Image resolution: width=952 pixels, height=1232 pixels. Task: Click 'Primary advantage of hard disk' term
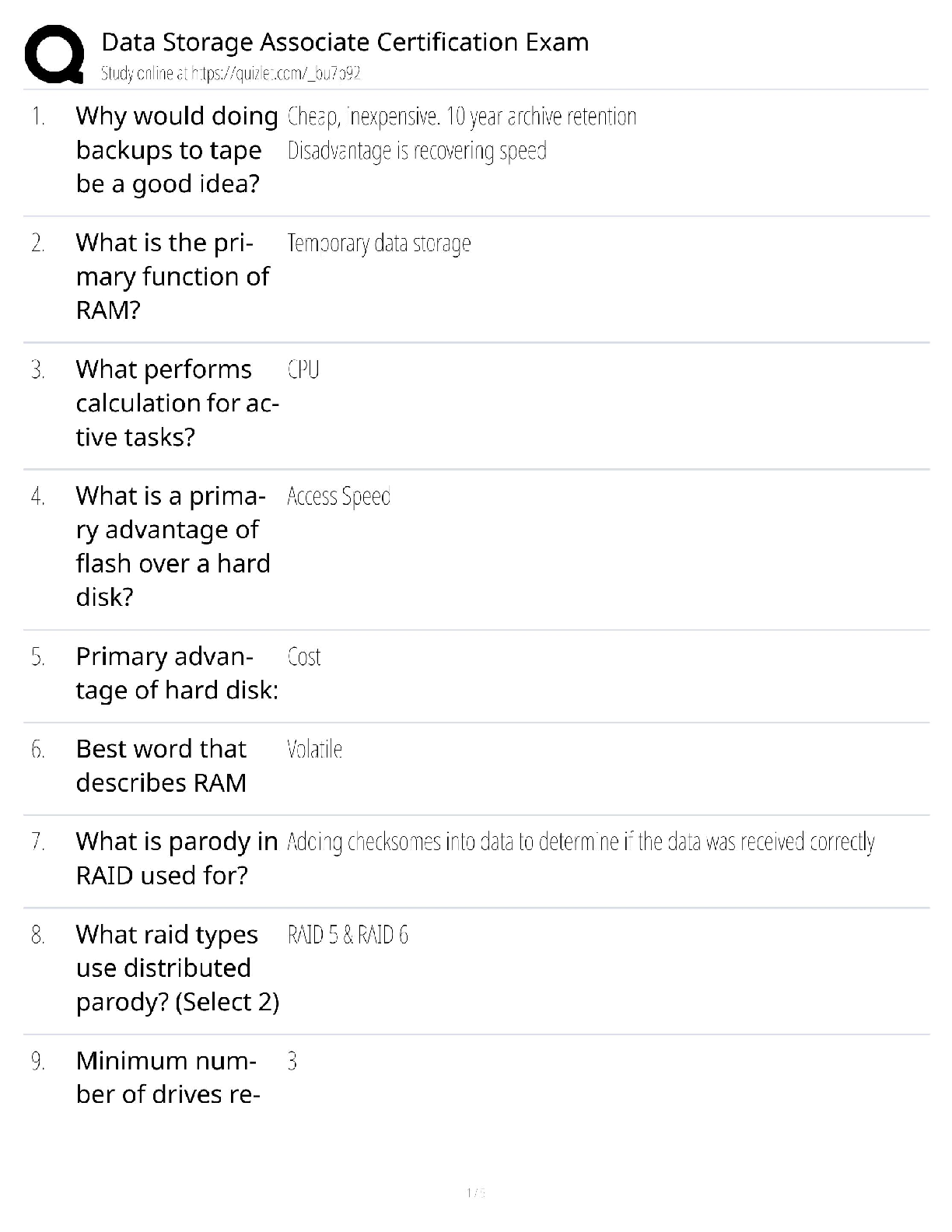177,674
